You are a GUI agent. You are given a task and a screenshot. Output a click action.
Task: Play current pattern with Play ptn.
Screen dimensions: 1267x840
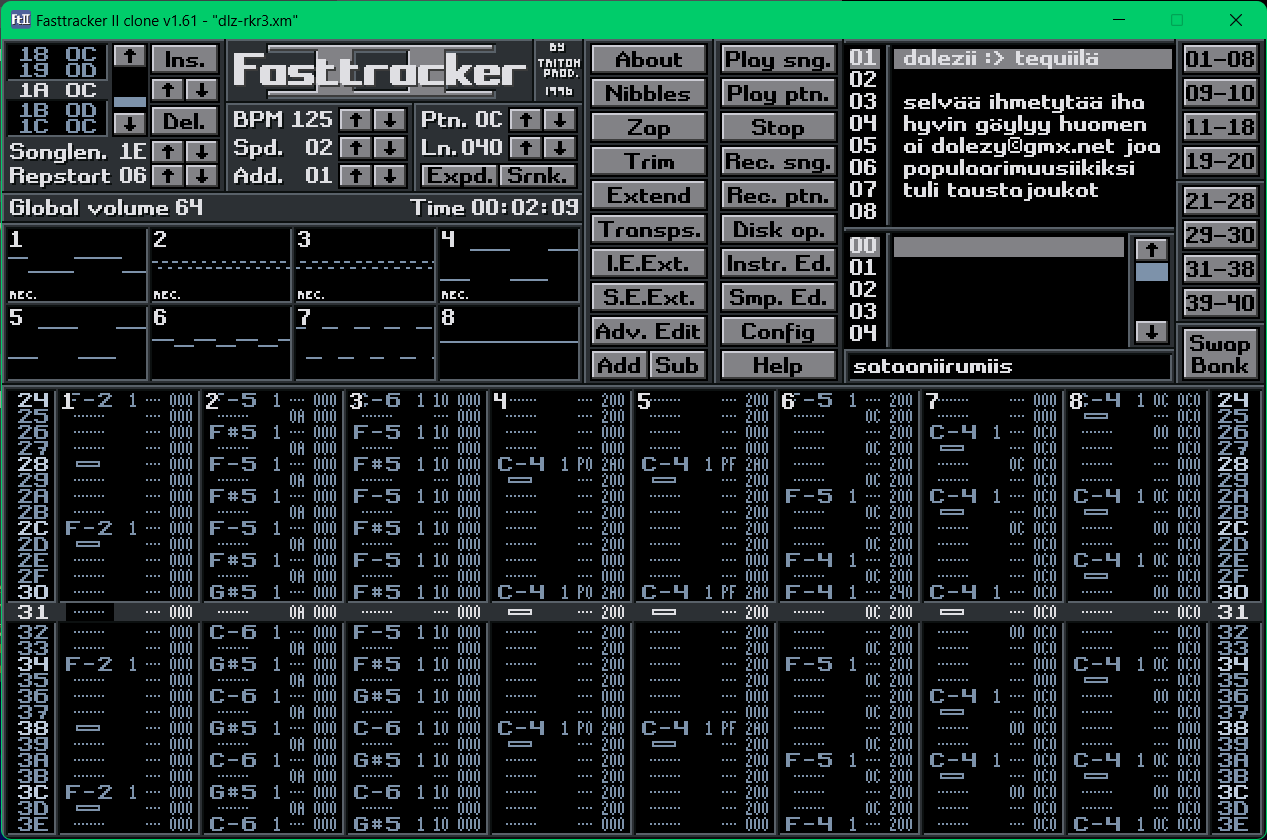point(778,93)
